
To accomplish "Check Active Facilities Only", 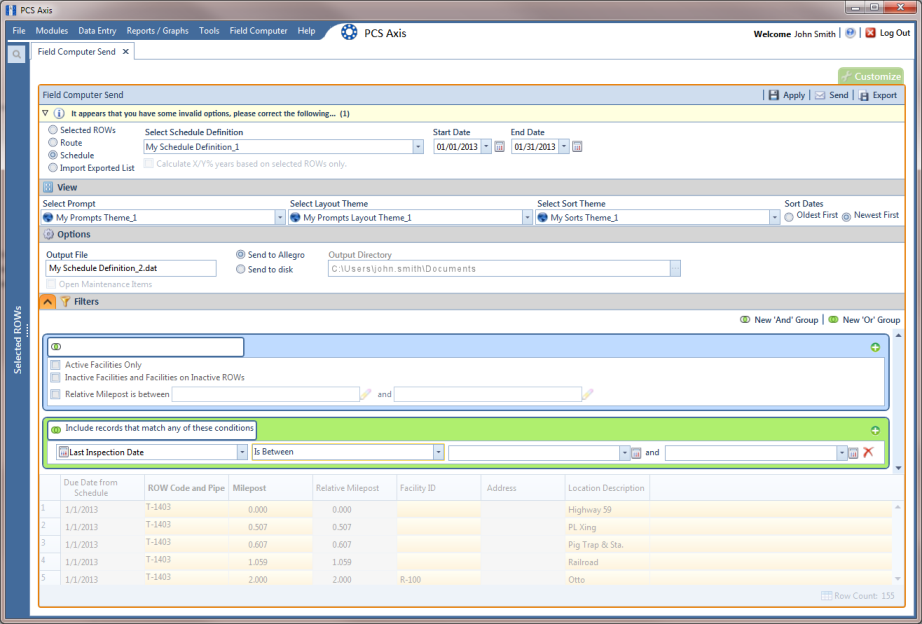I will 55,365.
